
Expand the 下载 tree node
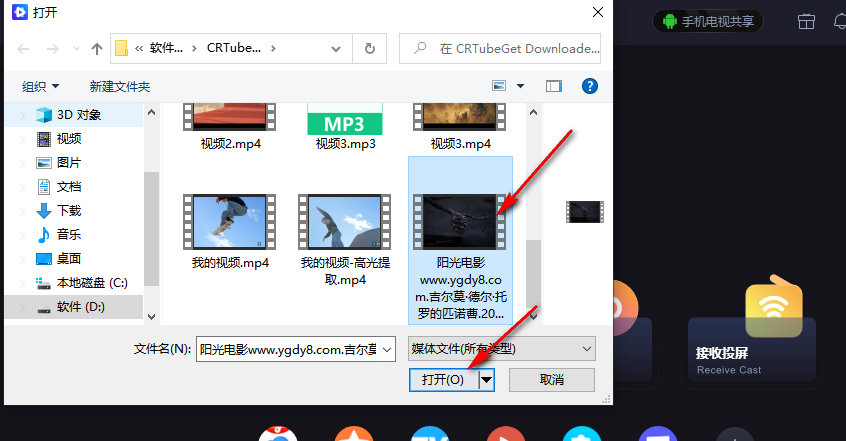(22, 211)
